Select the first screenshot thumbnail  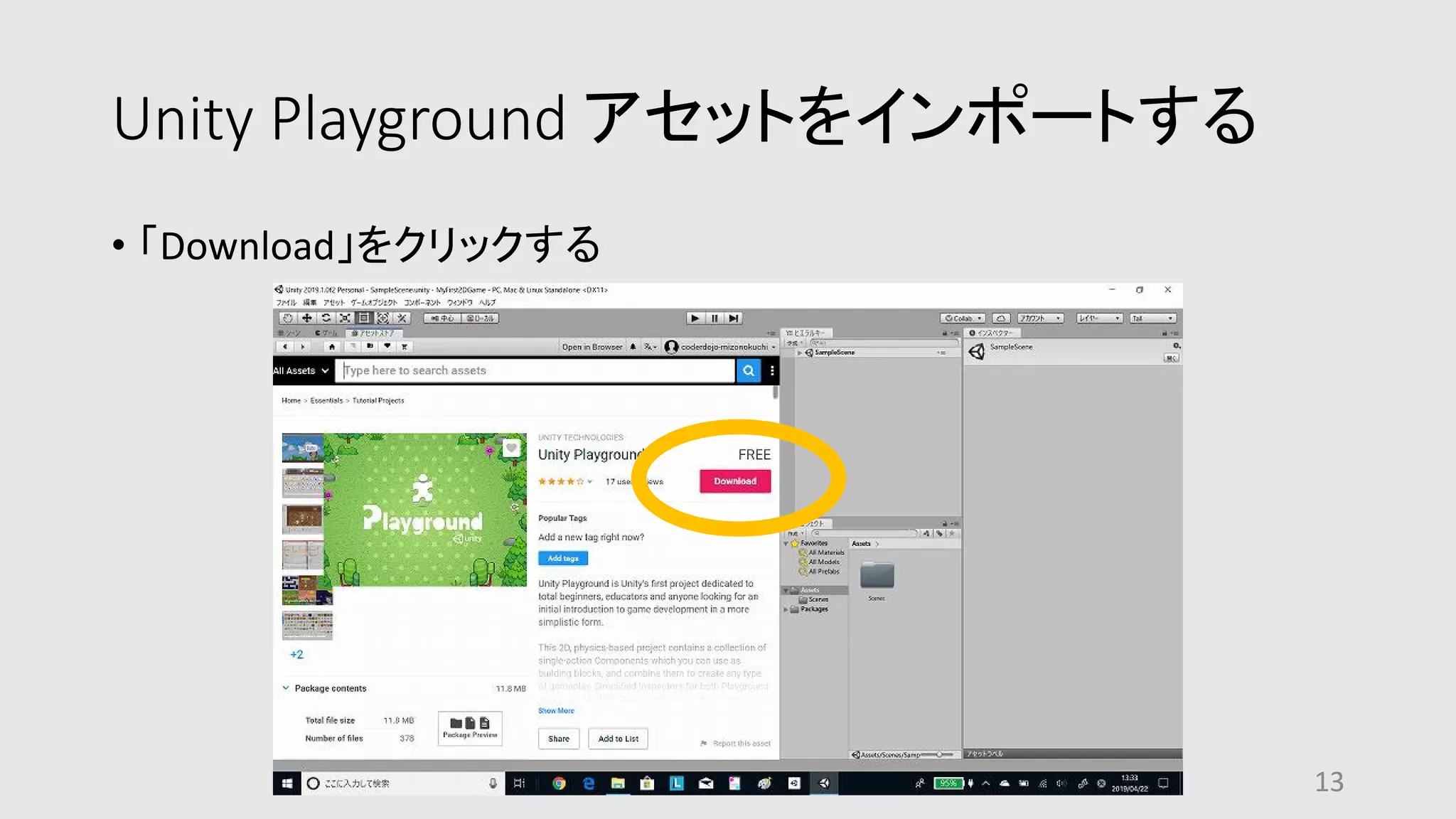[x=303, y=448]
